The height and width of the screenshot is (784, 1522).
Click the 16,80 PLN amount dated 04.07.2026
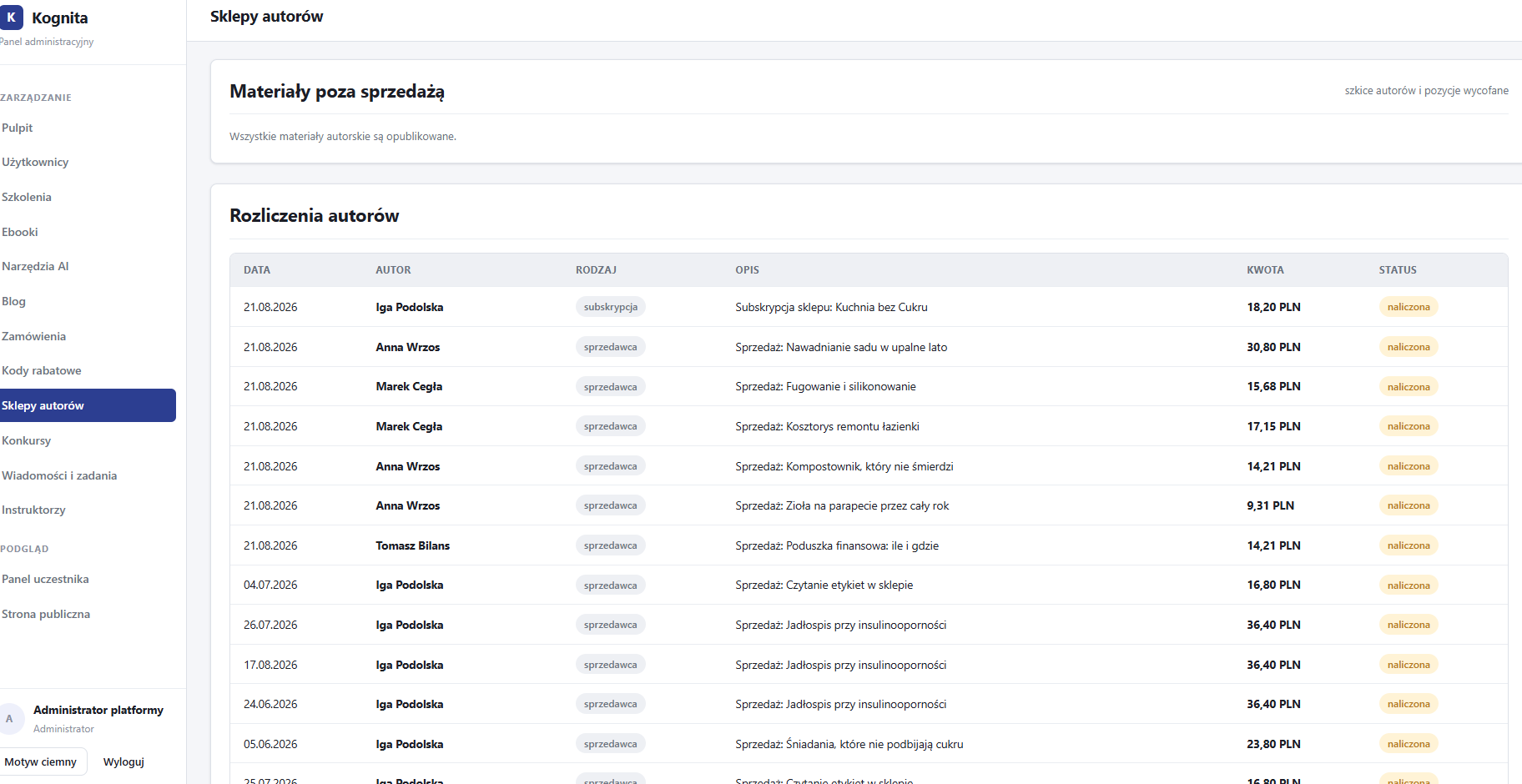click(x=1273, y=585)
